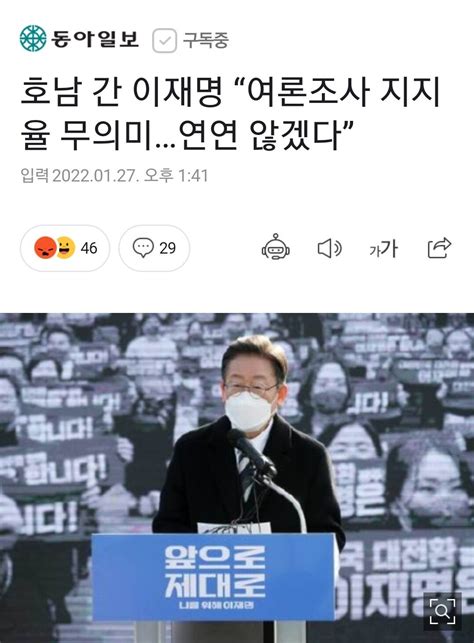Click the angry reaction emoji
Screen dimensions: 474x643
[45, 248]
